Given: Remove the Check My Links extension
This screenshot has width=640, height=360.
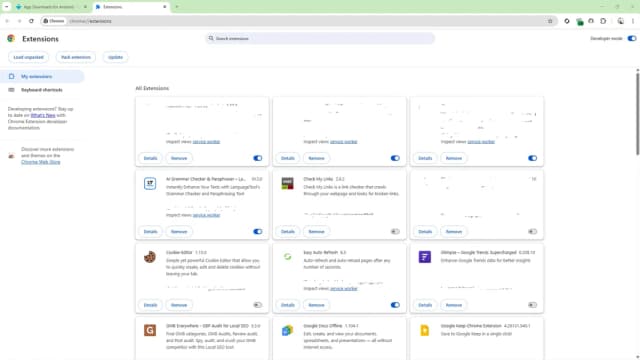Looking at the screenshot, I should (316, 231).
